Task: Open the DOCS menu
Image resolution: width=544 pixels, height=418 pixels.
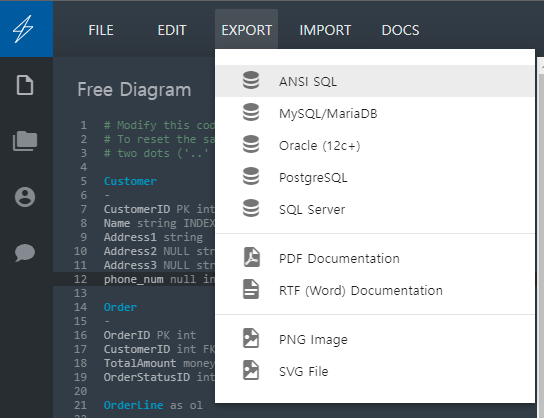Action: coord(400,31)
